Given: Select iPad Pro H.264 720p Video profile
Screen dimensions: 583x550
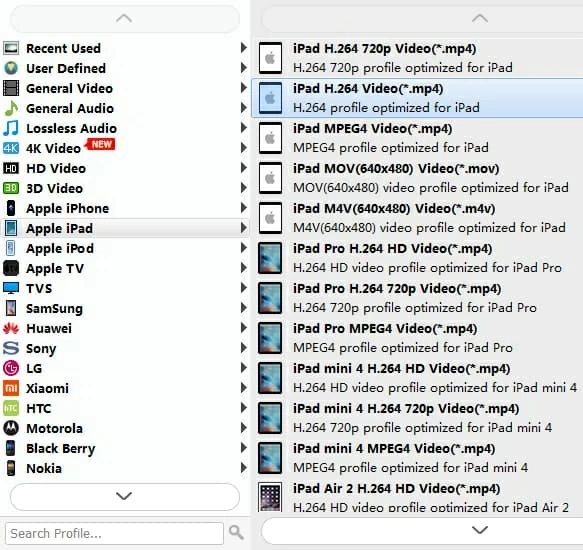Looking at the screenshot, I should pos(417,298).
